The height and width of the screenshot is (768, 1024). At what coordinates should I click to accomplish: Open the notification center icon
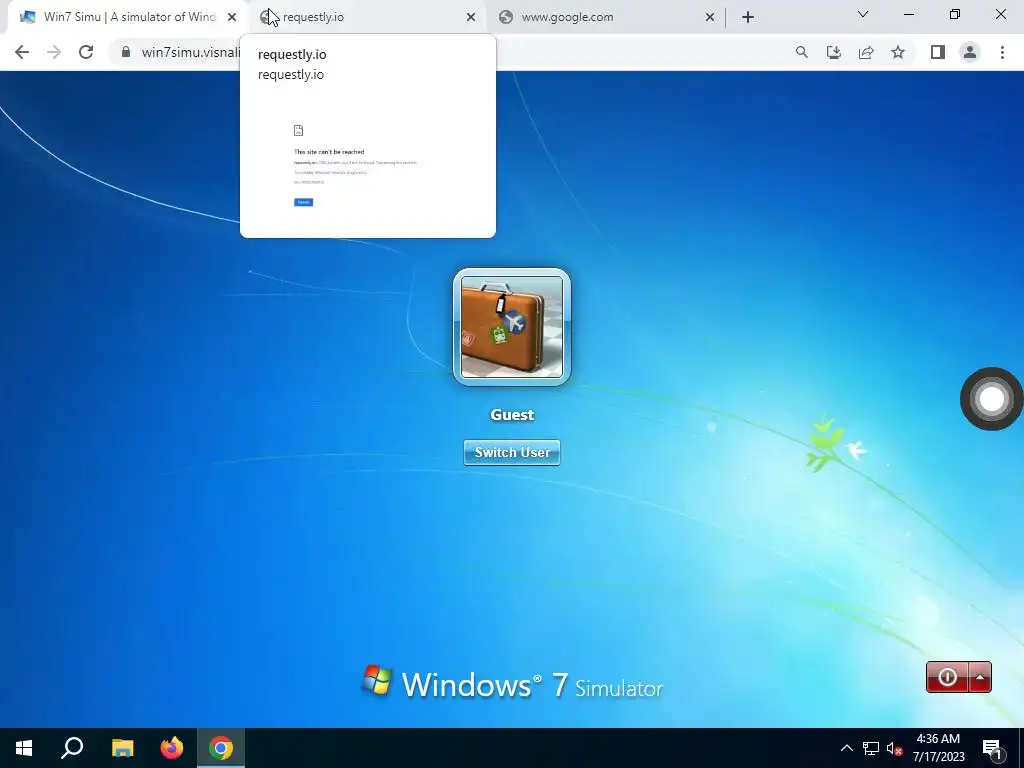pyautogui.click(x=992, y=749)
